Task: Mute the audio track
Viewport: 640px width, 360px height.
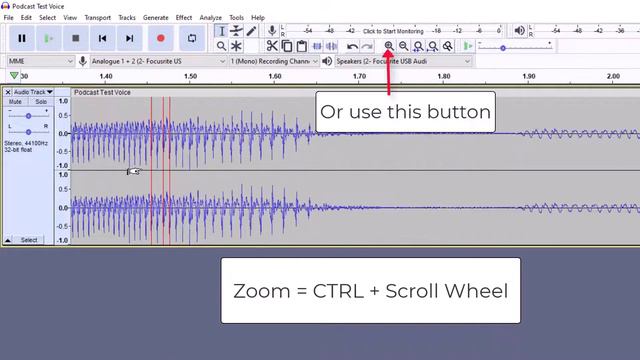Action: coord(15,102)
